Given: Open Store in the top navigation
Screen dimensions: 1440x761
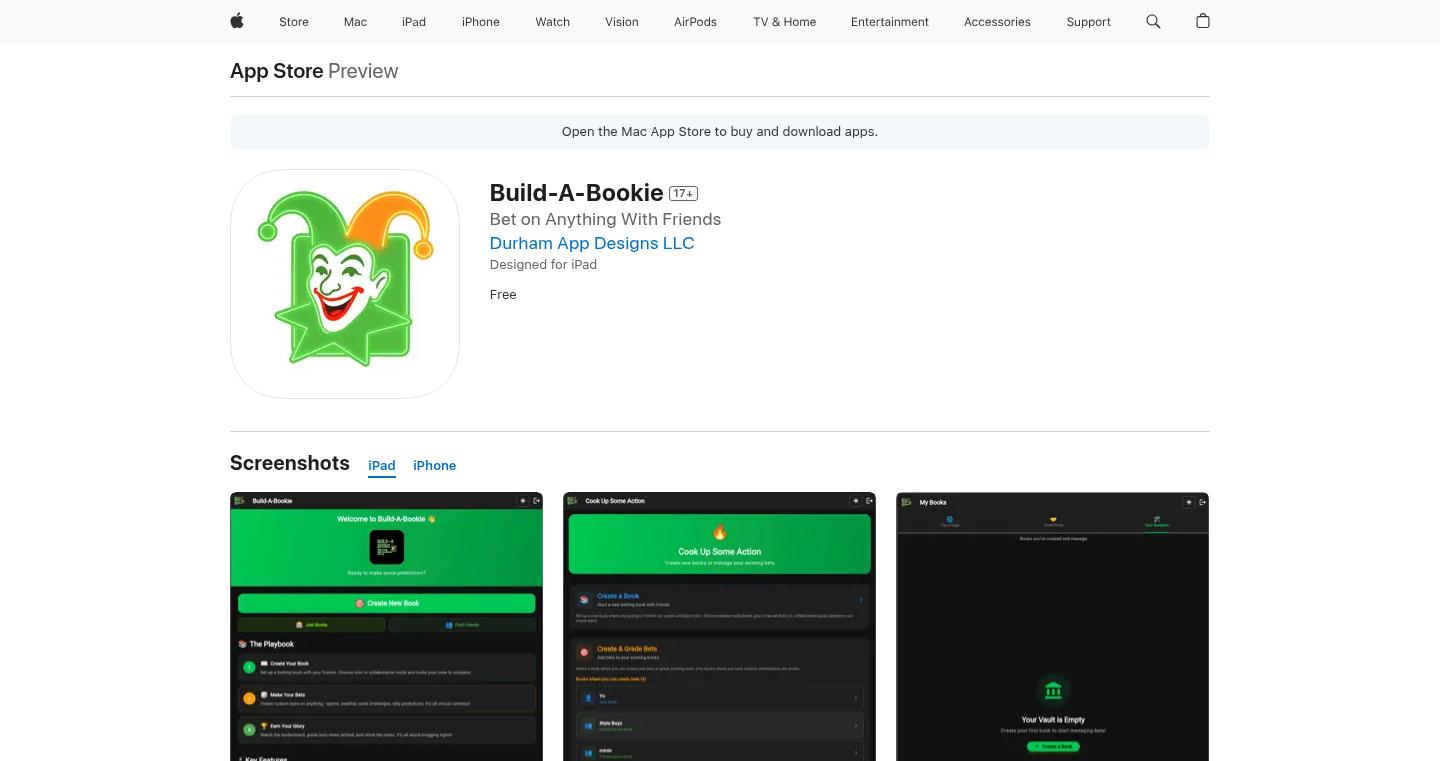Looking at the screenshot, I should pos(294,22).
